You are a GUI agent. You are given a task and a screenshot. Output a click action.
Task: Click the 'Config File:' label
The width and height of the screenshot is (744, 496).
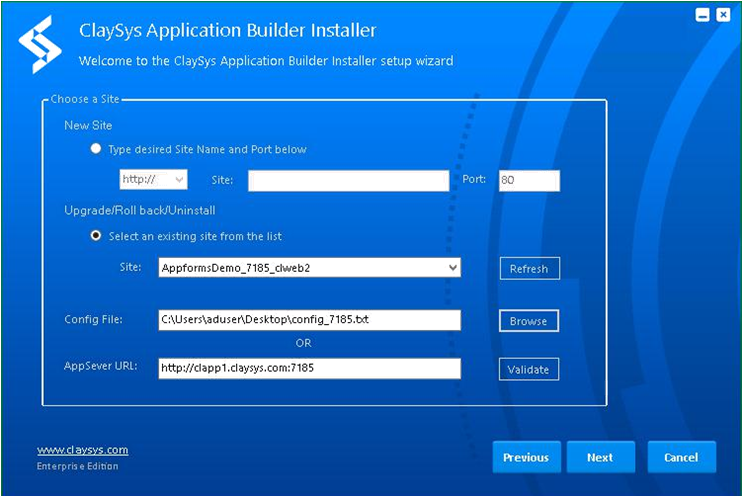pyautogui.click(x=93, y=319)
